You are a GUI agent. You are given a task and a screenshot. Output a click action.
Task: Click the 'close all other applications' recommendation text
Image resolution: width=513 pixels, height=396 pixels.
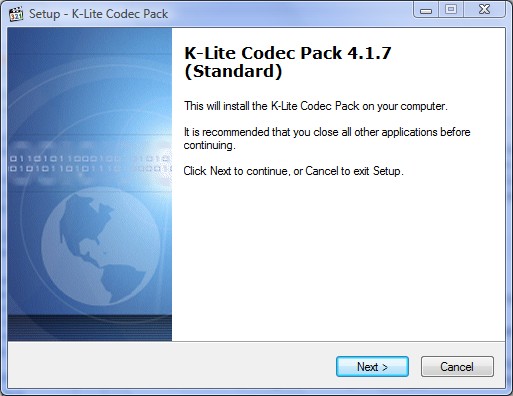327,138
